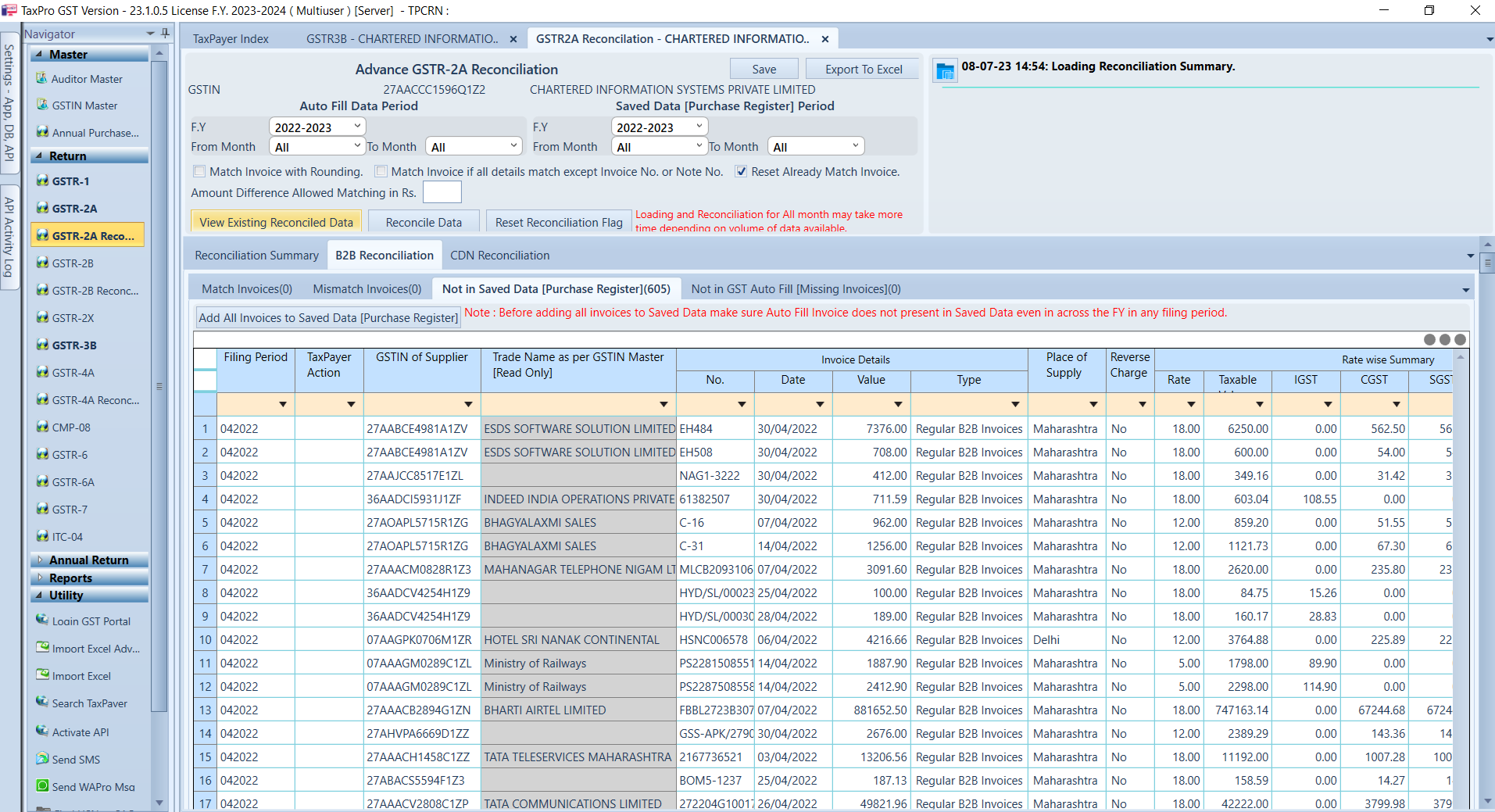Click navigator vertical scrollbar

[x=159, y=387]
